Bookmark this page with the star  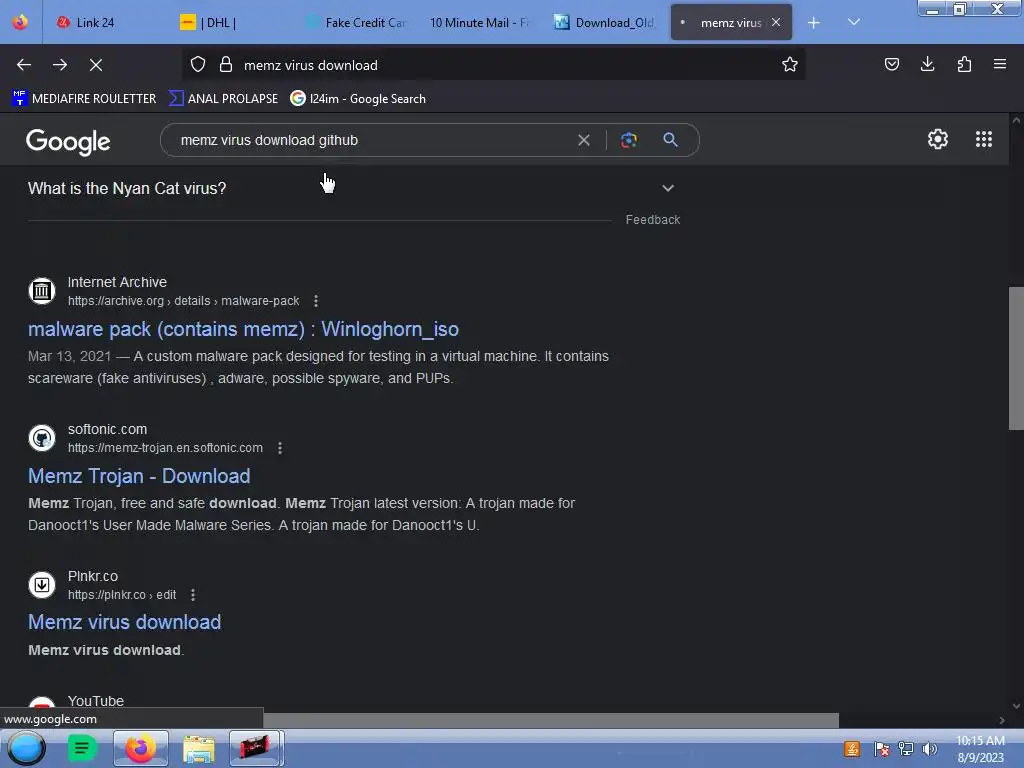(790, 65)
